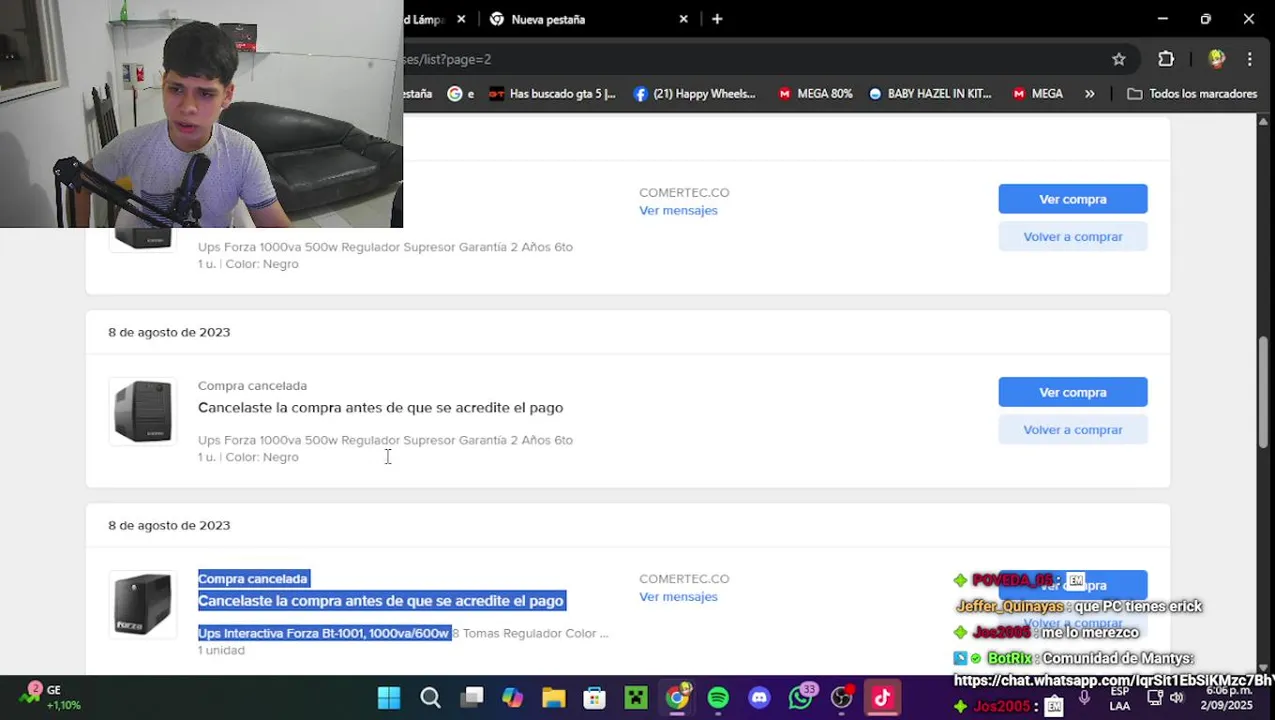Open the network icon in system tray
This screenshot has height=720, width=1275.
1155,698
